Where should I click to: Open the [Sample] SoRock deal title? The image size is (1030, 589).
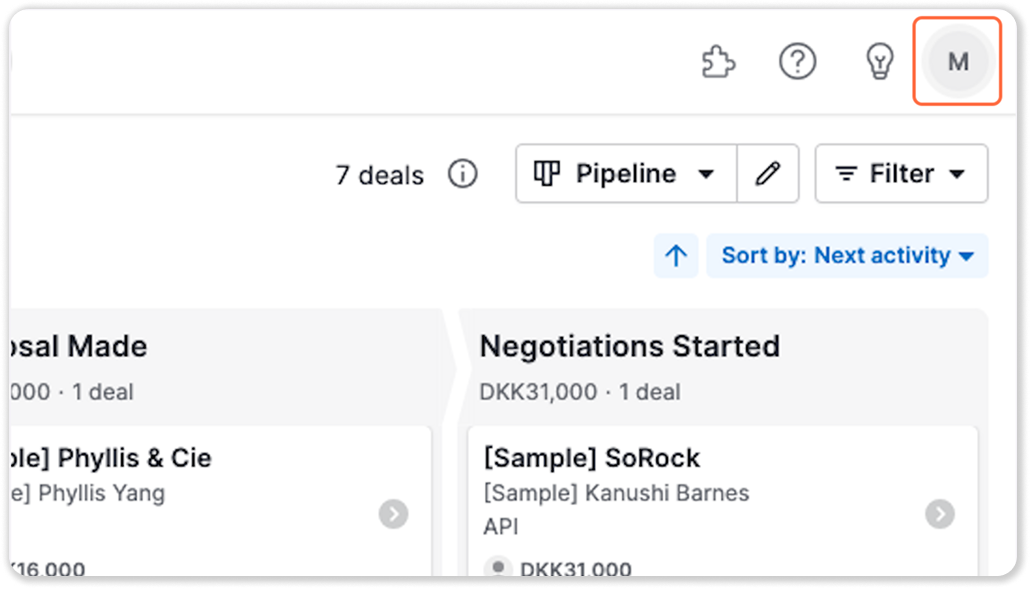click(591, 458)
